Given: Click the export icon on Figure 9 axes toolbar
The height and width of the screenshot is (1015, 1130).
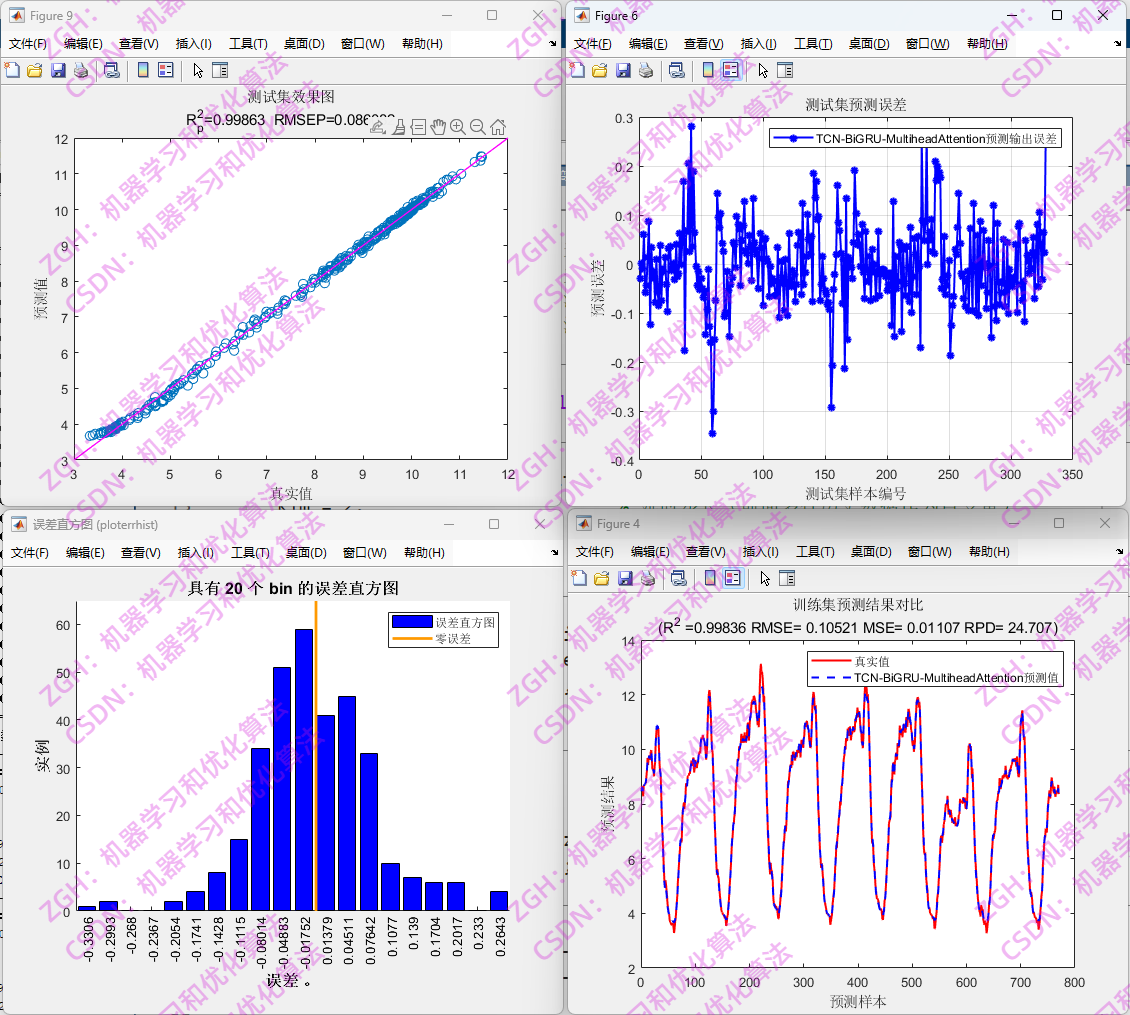Looking at the screenshot, I should [x=378, y=128].
